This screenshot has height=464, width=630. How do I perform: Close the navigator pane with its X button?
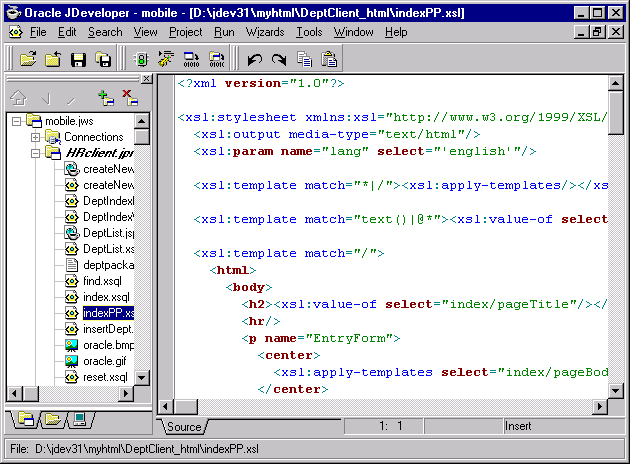146,78
